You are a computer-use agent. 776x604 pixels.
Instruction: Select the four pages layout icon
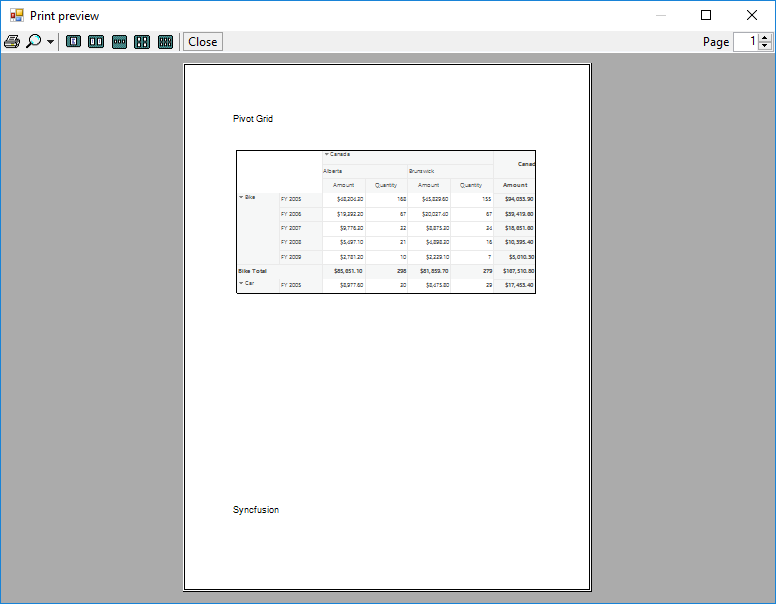pos(142,42)
